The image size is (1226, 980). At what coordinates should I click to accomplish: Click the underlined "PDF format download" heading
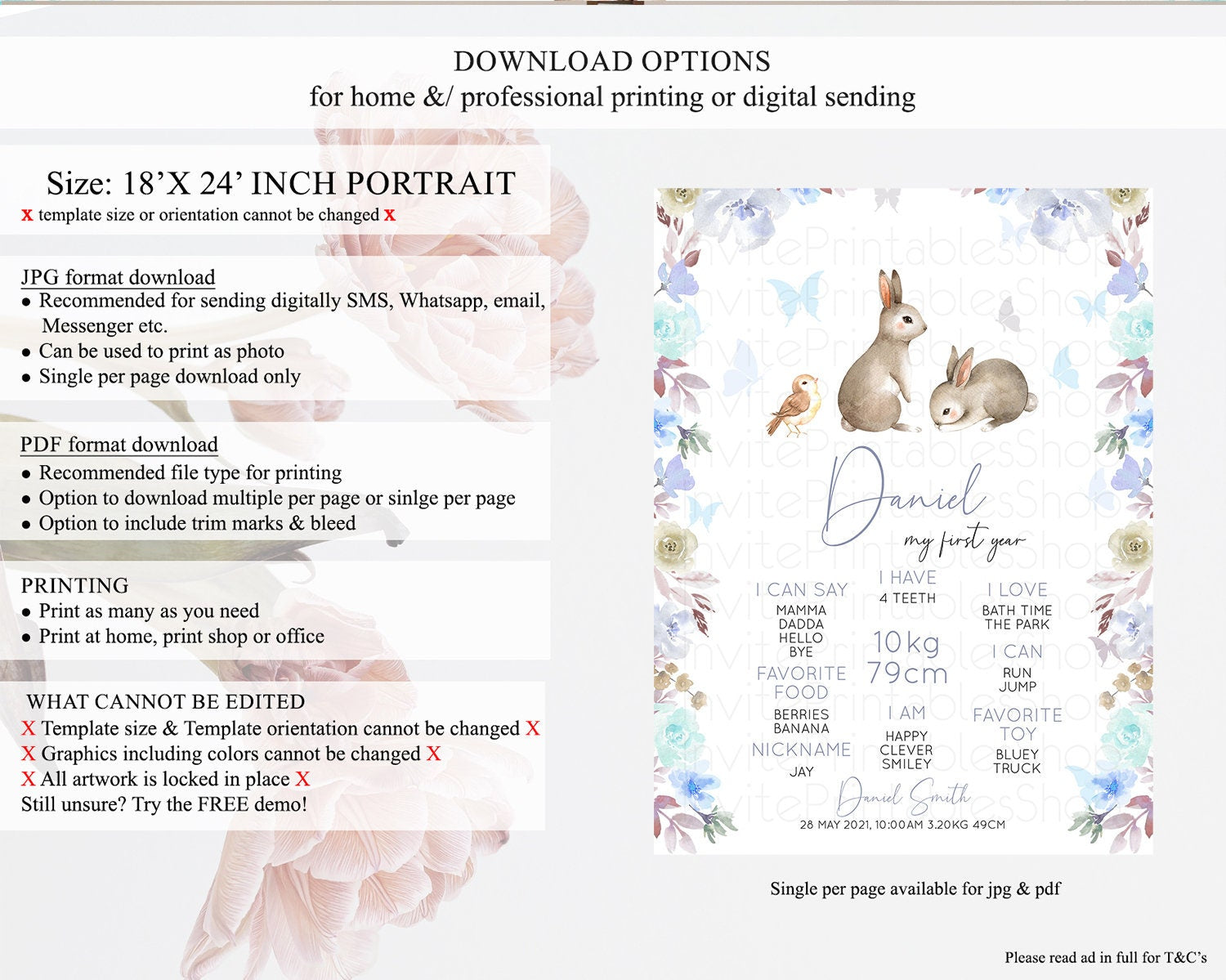point(119,445)
